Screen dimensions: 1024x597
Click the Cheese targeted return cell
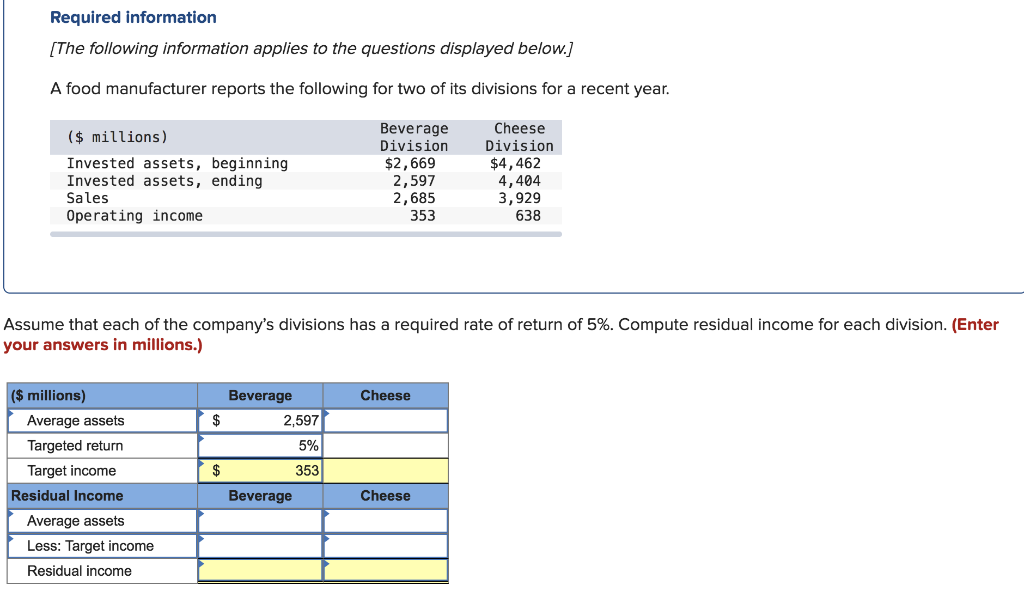point(386,445)
